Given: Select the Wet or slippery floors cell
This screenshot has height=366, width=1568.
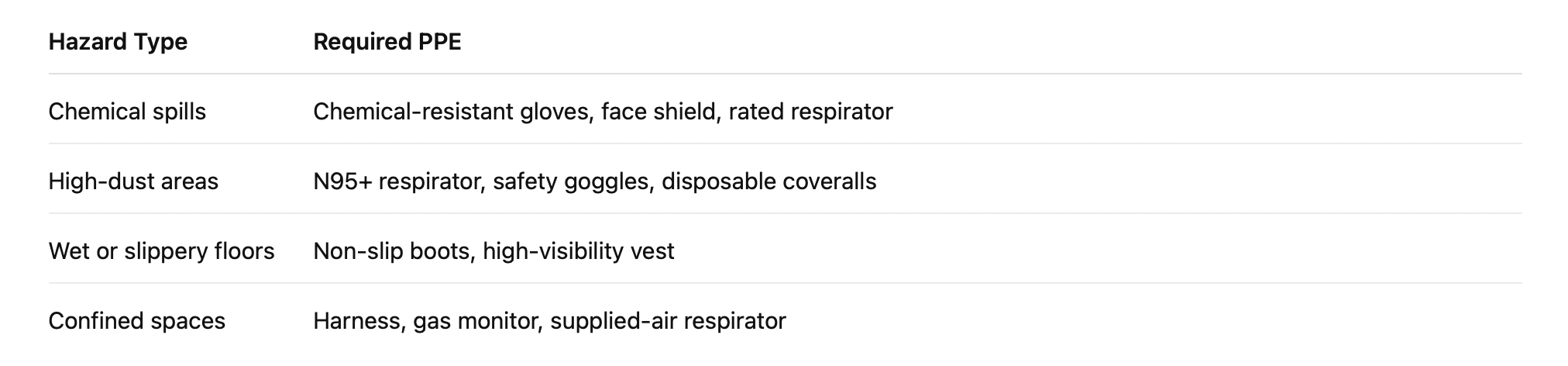Looking at the screenshot, I should [x=161, y=251].
